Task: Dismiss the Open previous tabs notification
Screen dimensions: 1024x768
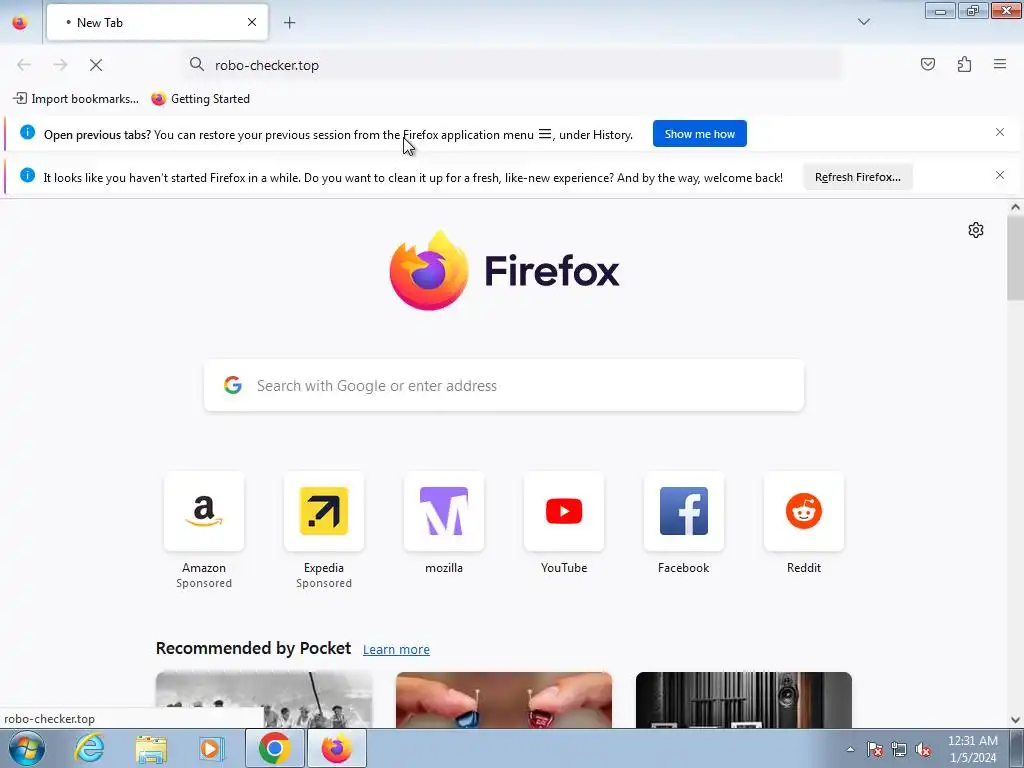Action: [999, 133]
